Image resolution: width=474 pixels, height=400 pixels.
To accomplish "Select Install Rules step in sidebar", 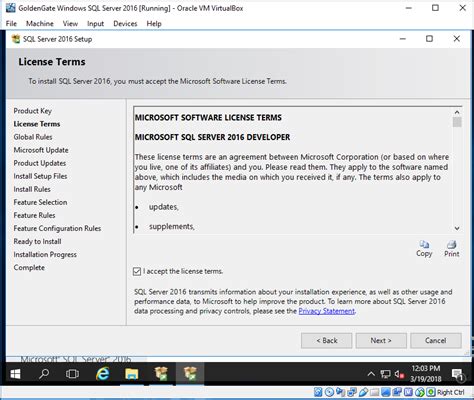I will (x=32, y=189).
